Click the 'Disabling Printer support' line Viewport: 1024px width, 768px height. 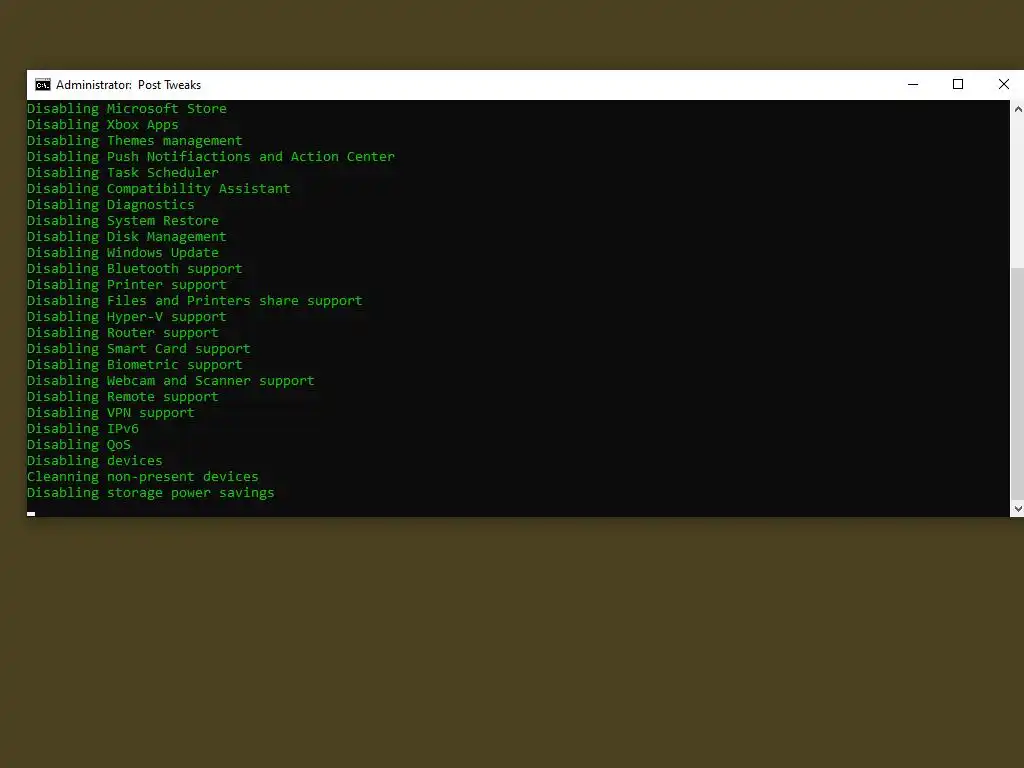coord(127,285)
